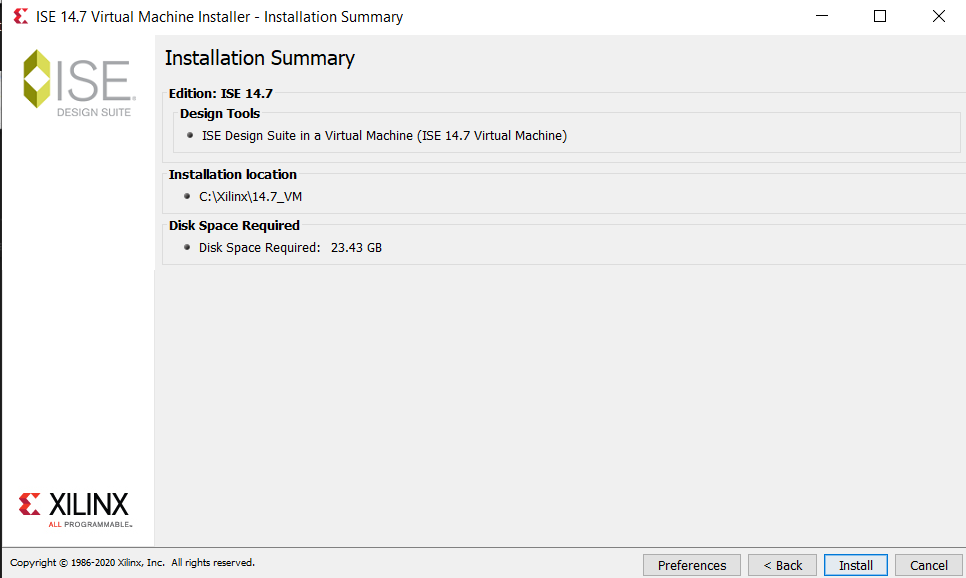Cancel the installation

(x=929, y=565)
